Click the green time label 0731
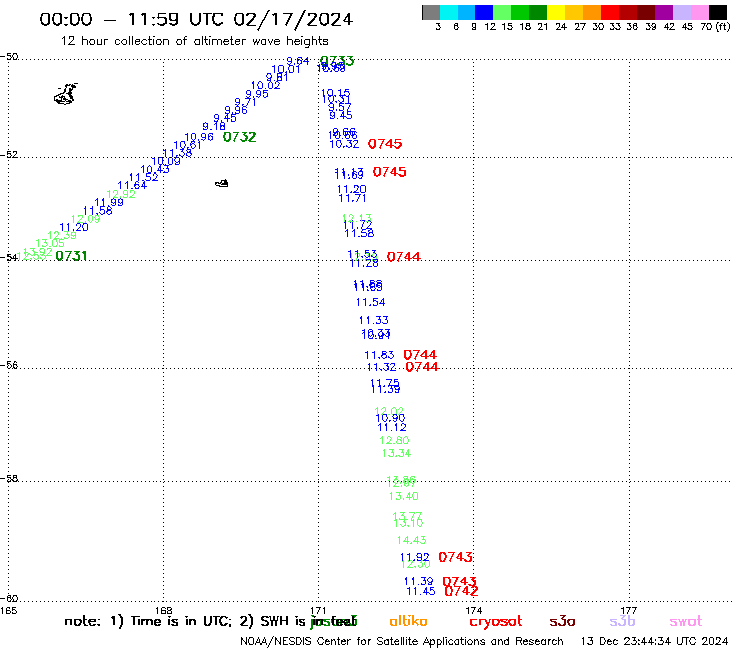Image resolution: width=740 pixels, height=650 pixels. coord(71,256)
